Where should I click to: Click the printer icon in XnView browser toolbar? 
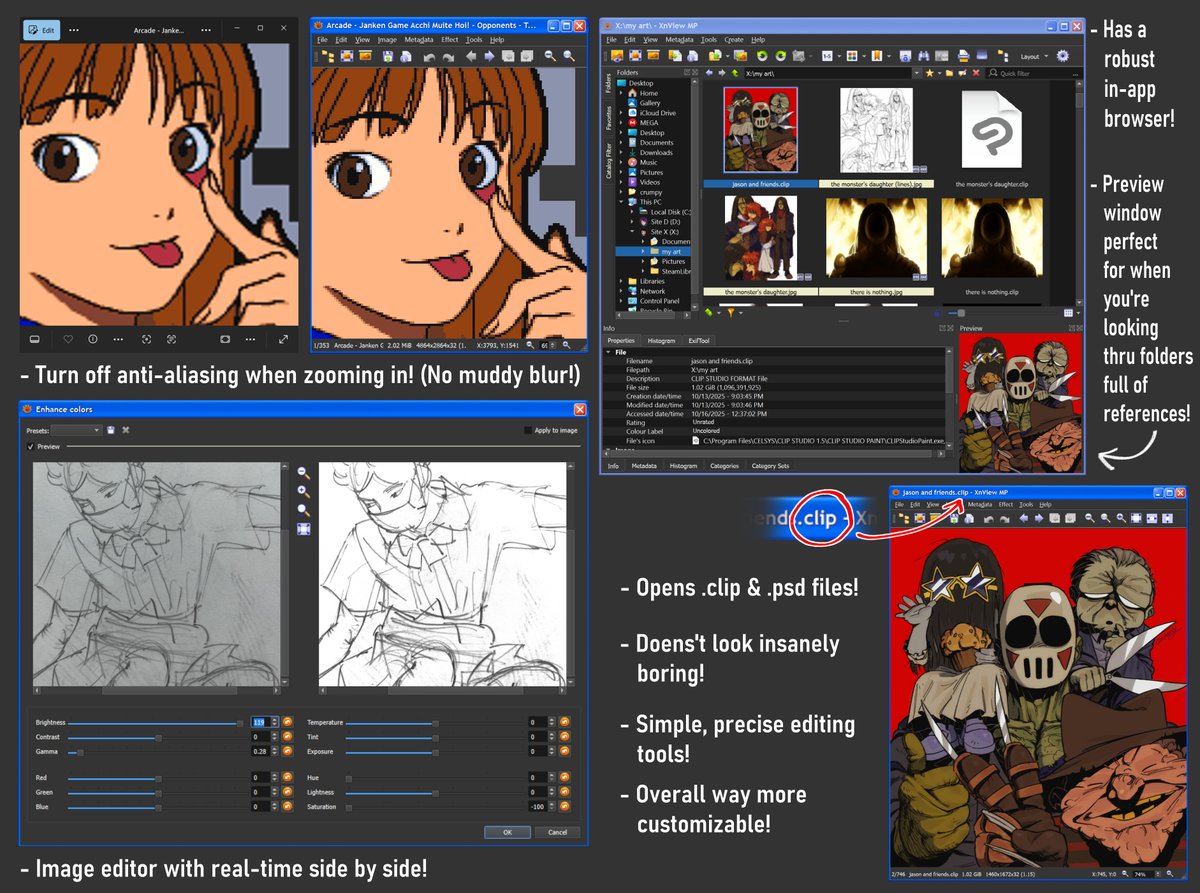click(962, 56)
